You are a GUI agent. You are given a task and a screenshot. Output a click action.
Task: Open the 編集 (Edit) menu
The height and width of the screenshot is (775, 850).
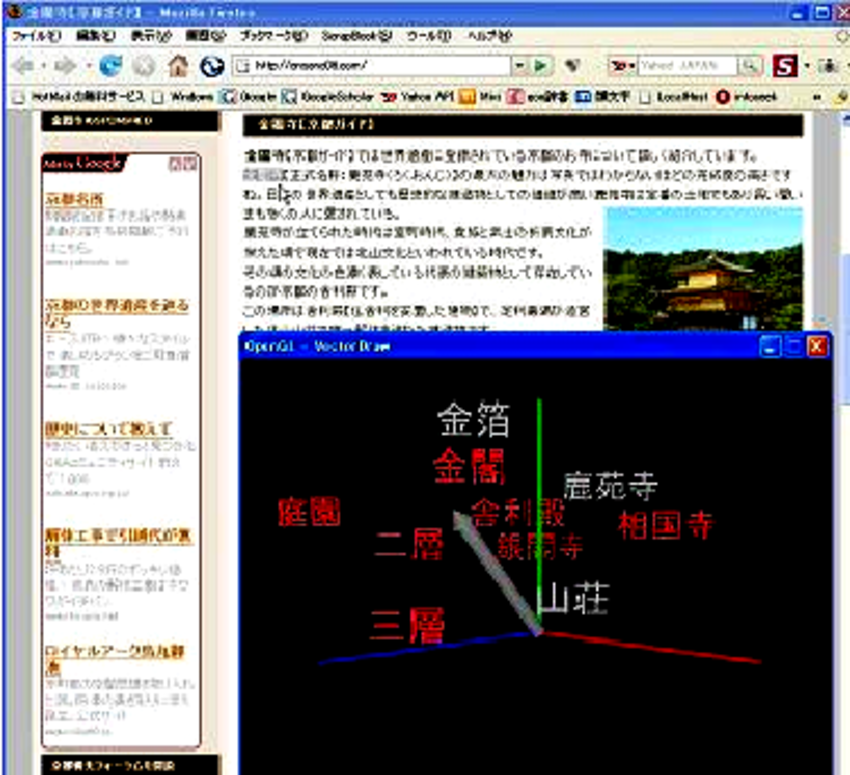click(x=96, y=36)
